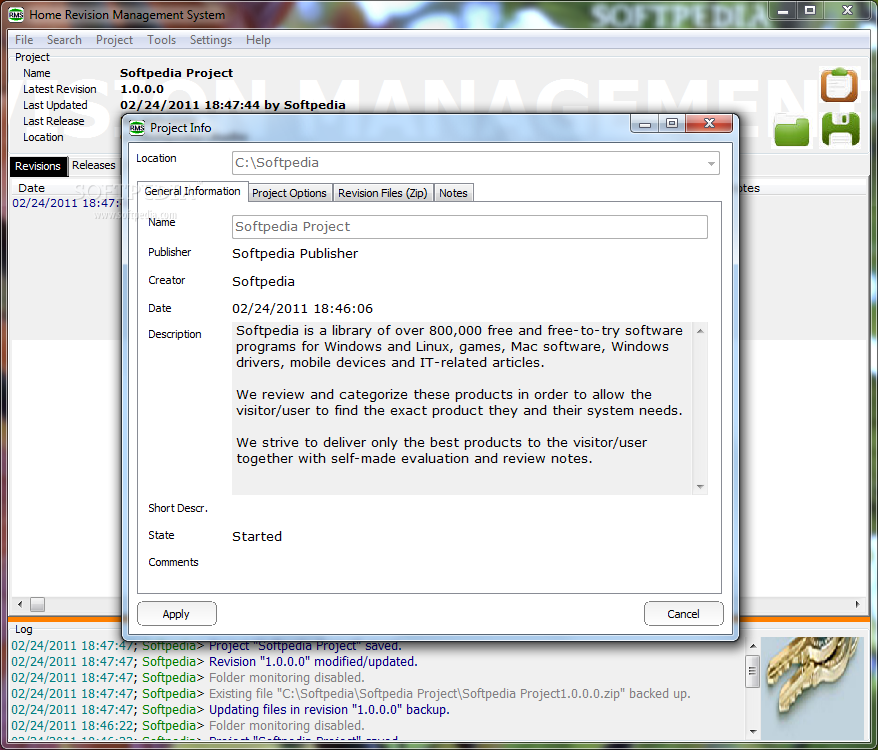This screenshot has height=750, width=878.
Task: Click inside the Description text area
Action: pos(462,408)
